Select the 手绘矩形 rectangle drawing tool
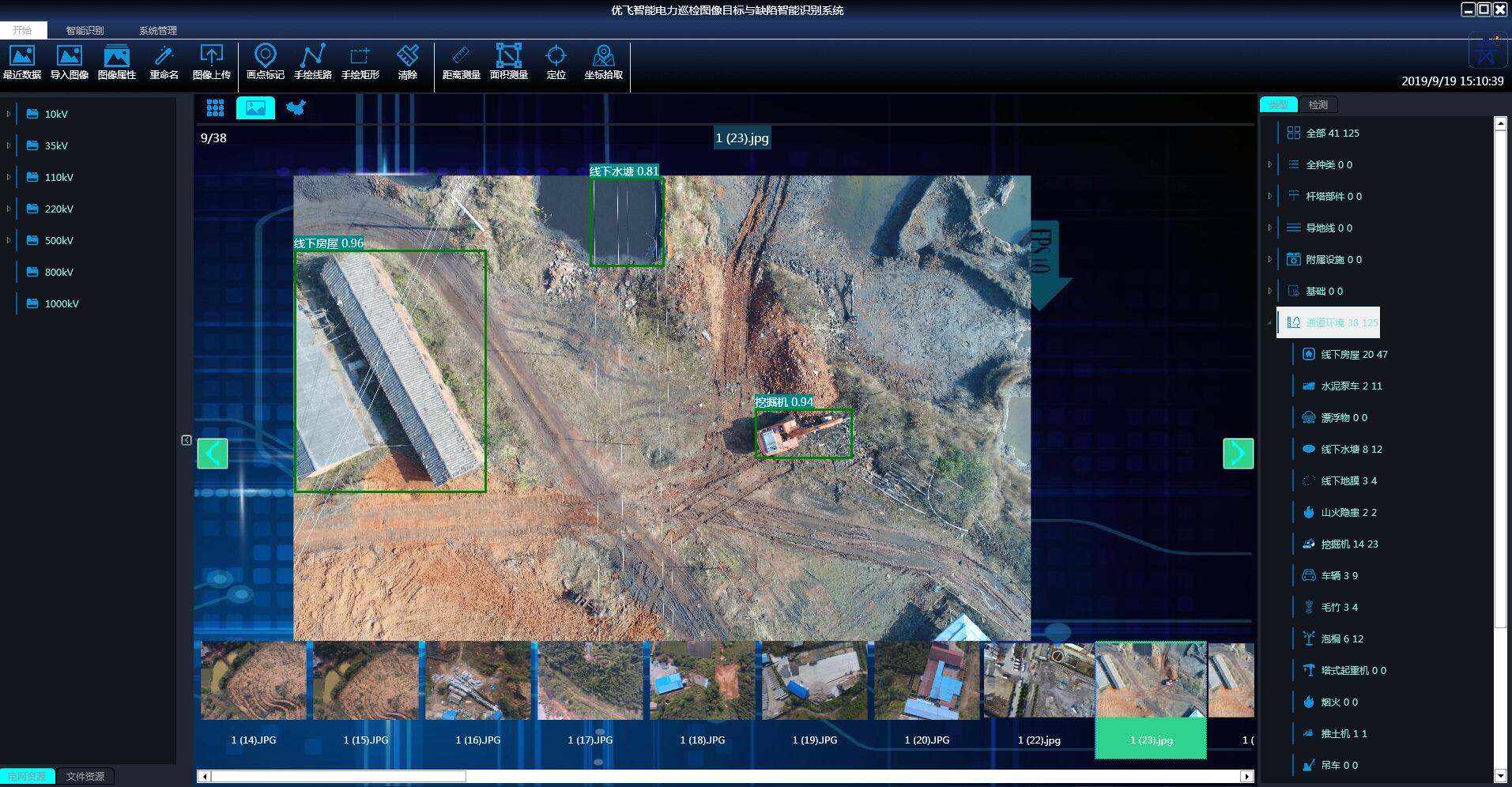This screenshot has width=1512, height=787. point(360,62)
